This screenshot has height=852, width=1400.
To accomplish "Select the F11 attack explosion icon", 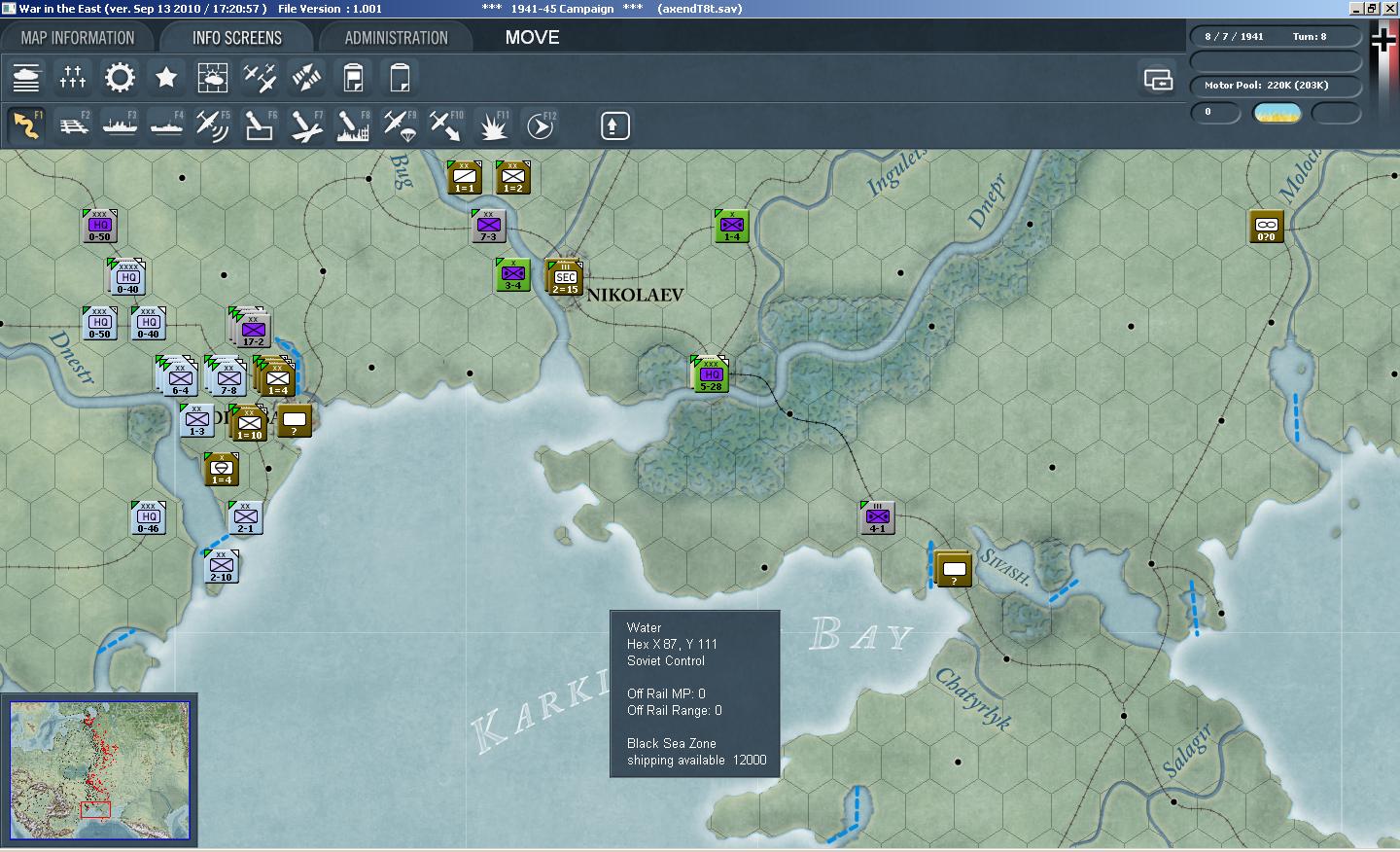I will coord(493,125).
